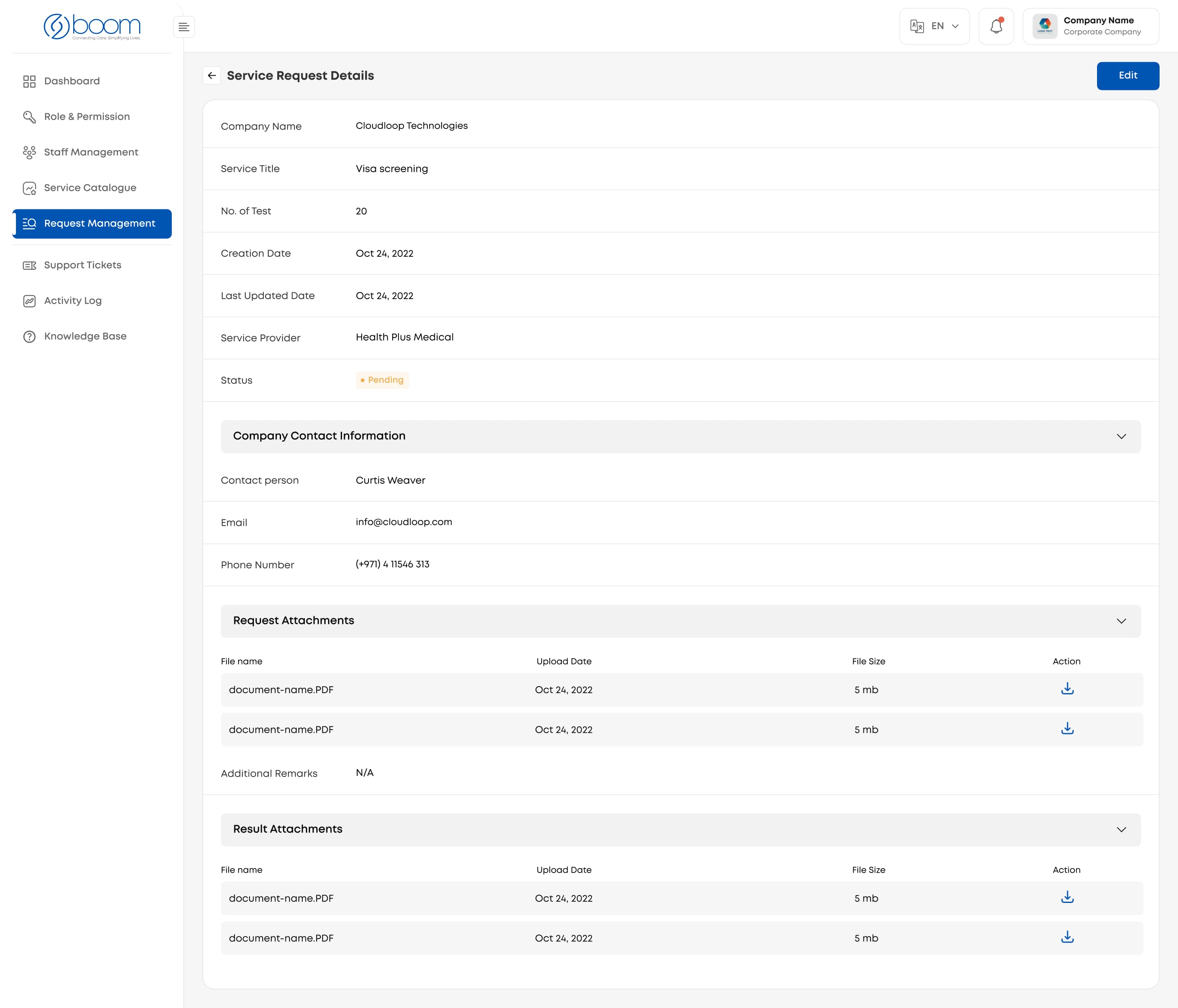Click service provider Health Plus Medical
The width and height of the screenshot is (1178, 1008).
click(404, 337)
